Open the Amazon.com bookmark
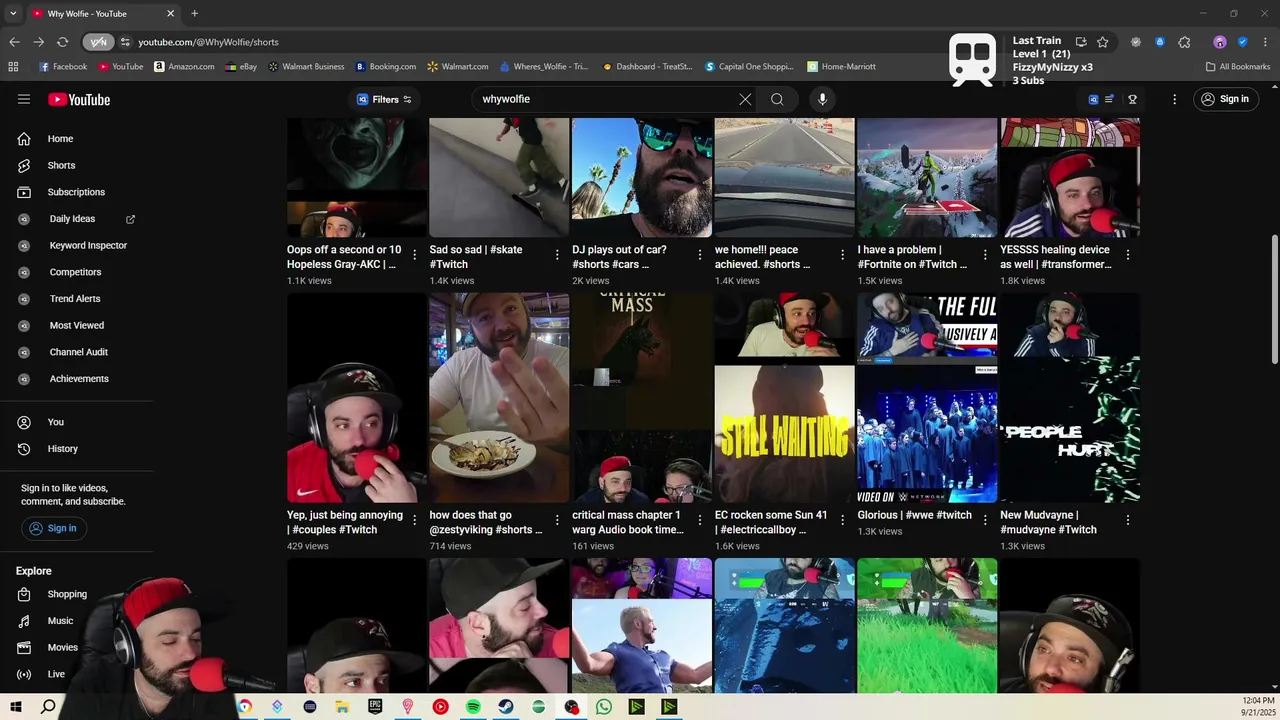 (184, 66)
